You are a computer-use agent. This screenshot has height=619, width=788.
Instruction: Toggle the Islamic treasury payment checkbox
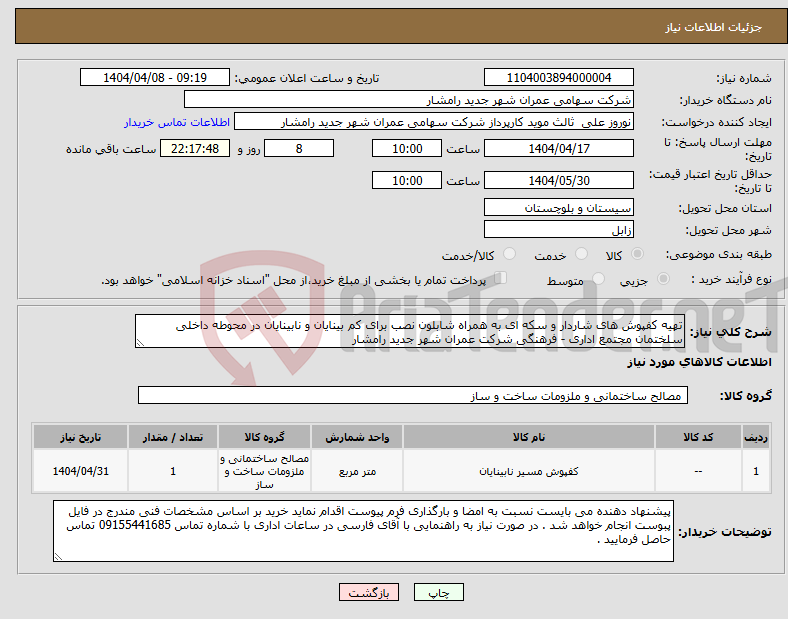[x=501, y=278]
